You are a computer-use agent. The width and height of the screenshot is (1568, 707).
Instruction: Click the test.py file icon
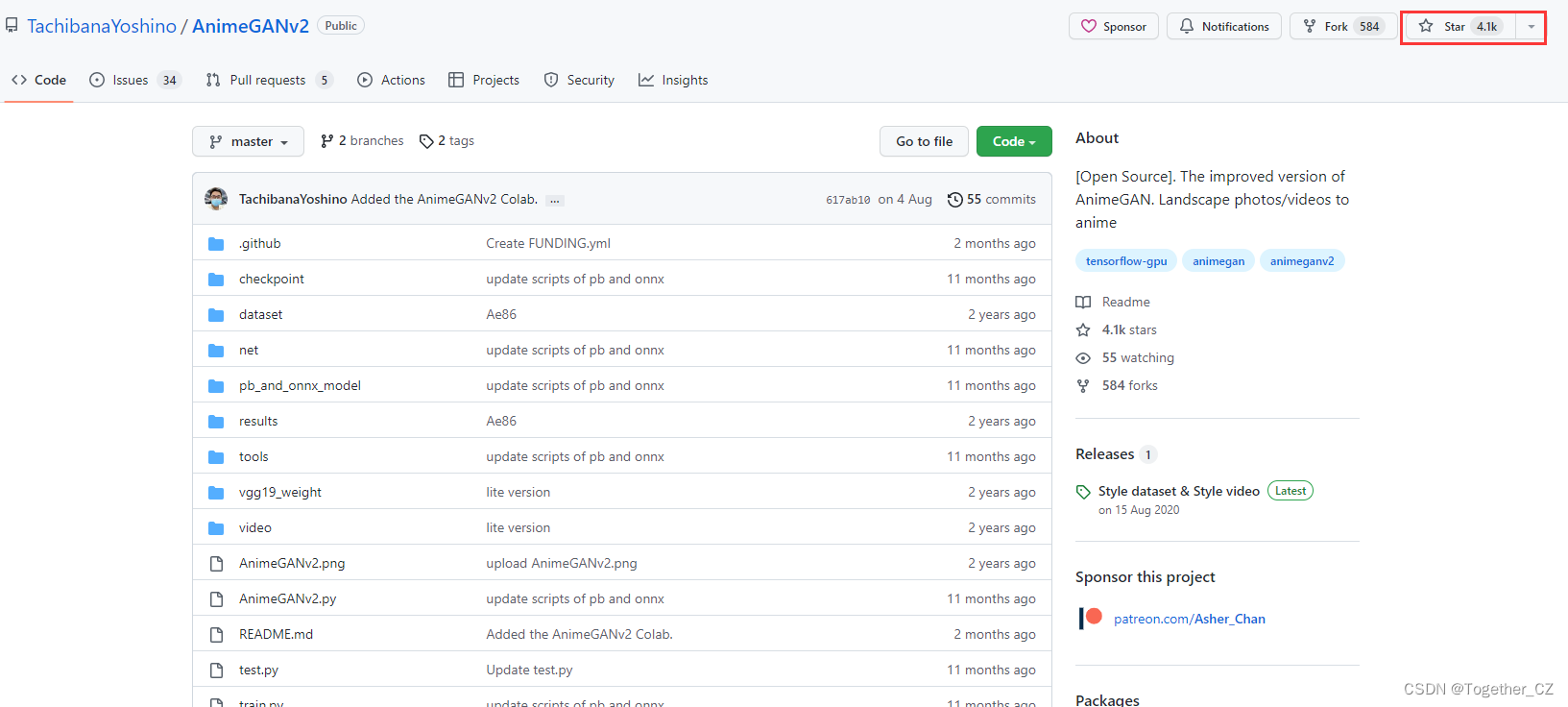coord(216,670)
